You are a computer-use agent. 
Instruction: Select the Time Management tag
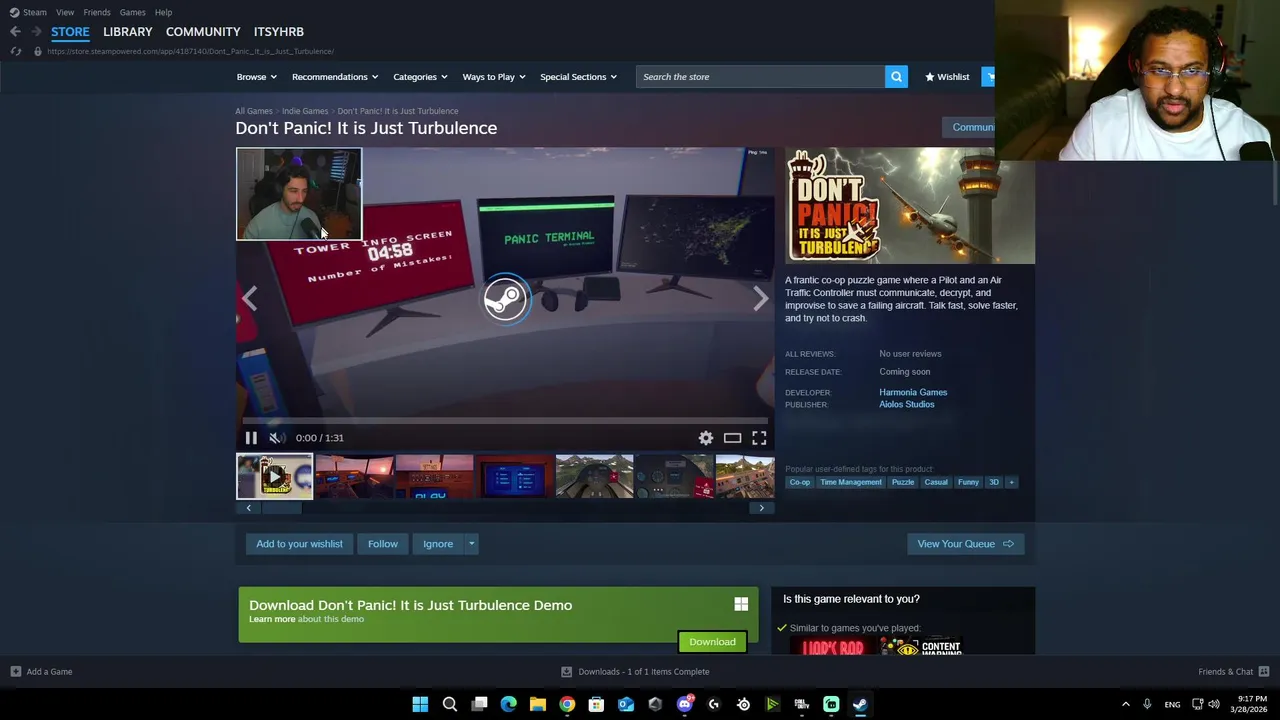pos(851,482)
